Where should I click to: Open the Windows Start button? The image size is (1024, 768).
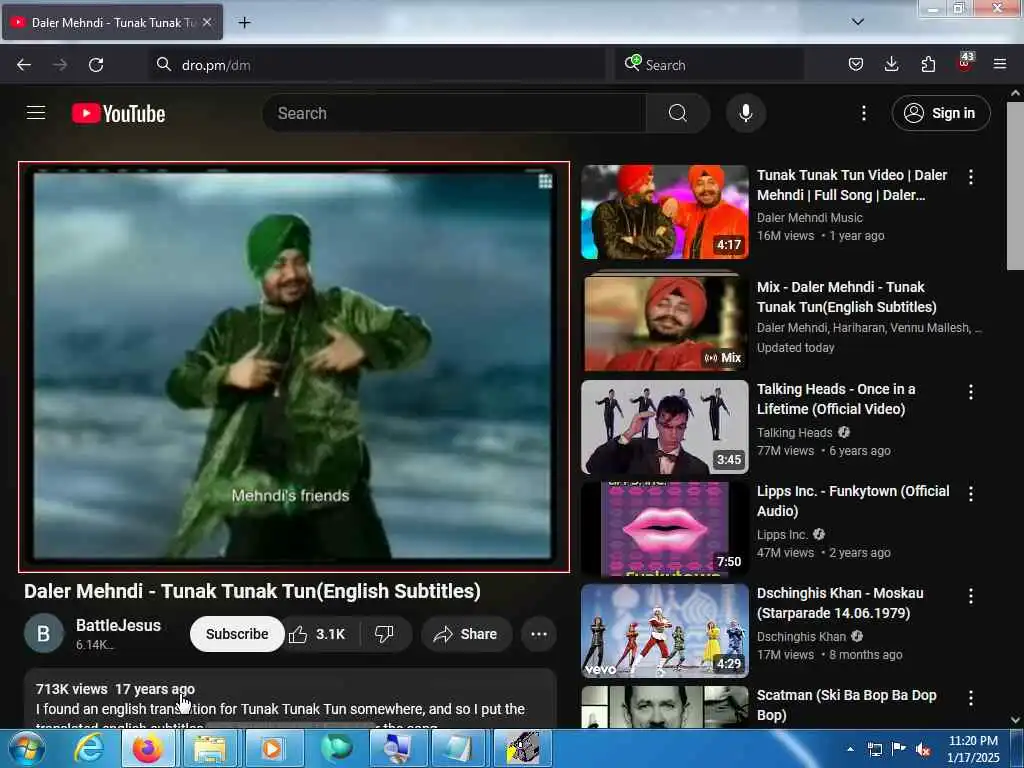[x=25, y=749]
